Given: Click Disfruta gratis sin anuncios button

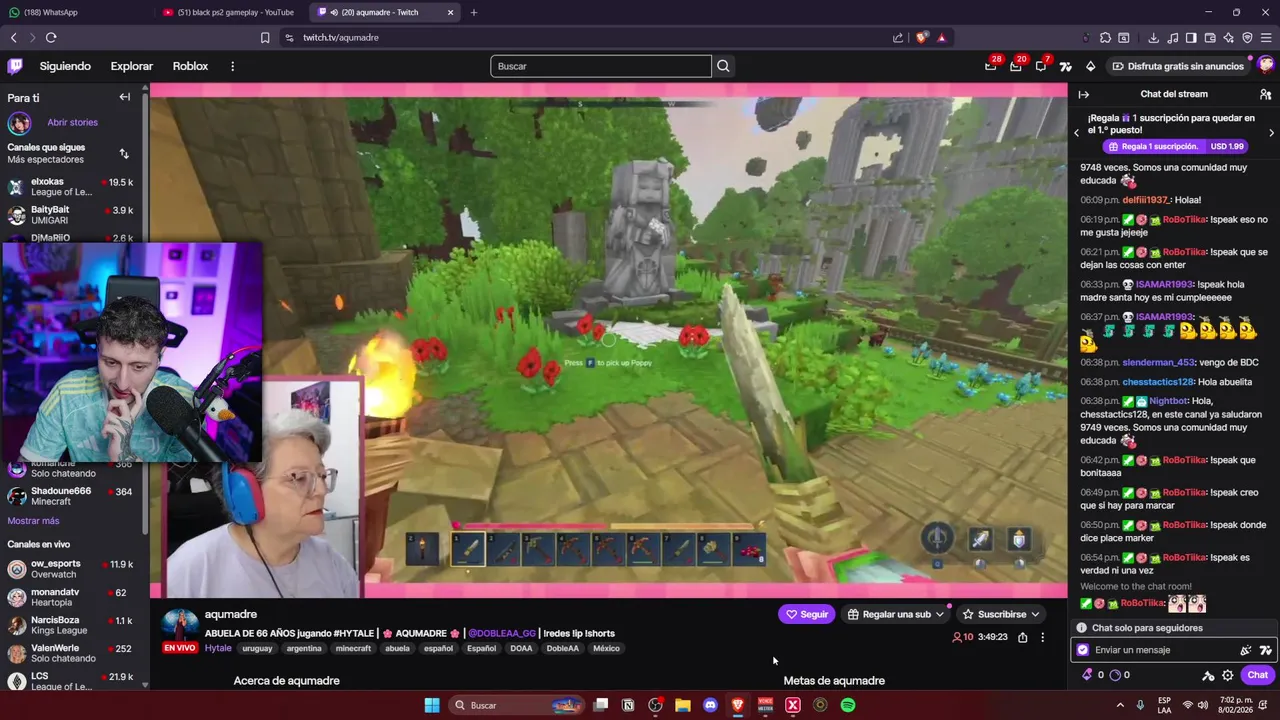Looking at the screenshot, I should click(x=1177, y=66).
